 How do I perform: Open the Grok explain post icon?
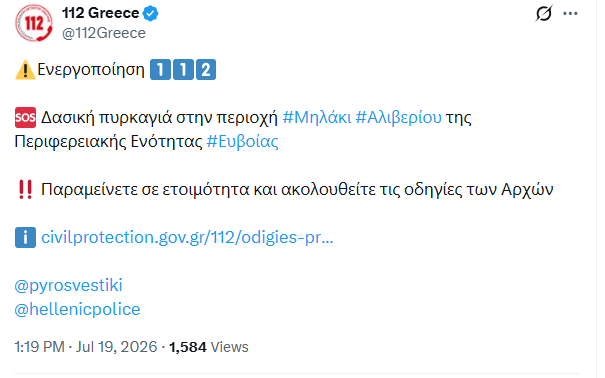pyautogui.click(x=544, y=14)
